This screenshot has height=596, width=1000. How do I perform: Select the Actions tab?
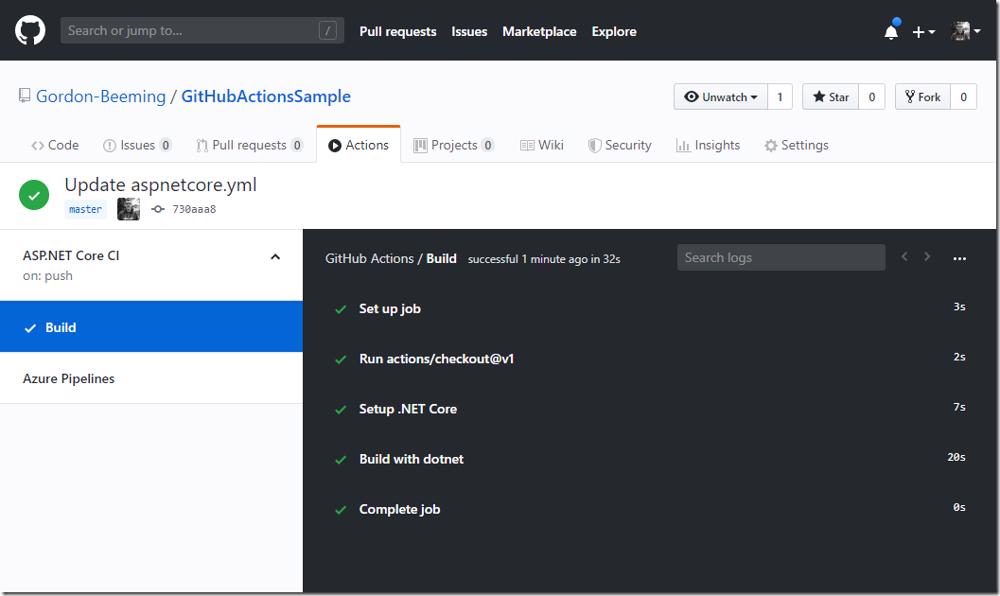358,145
